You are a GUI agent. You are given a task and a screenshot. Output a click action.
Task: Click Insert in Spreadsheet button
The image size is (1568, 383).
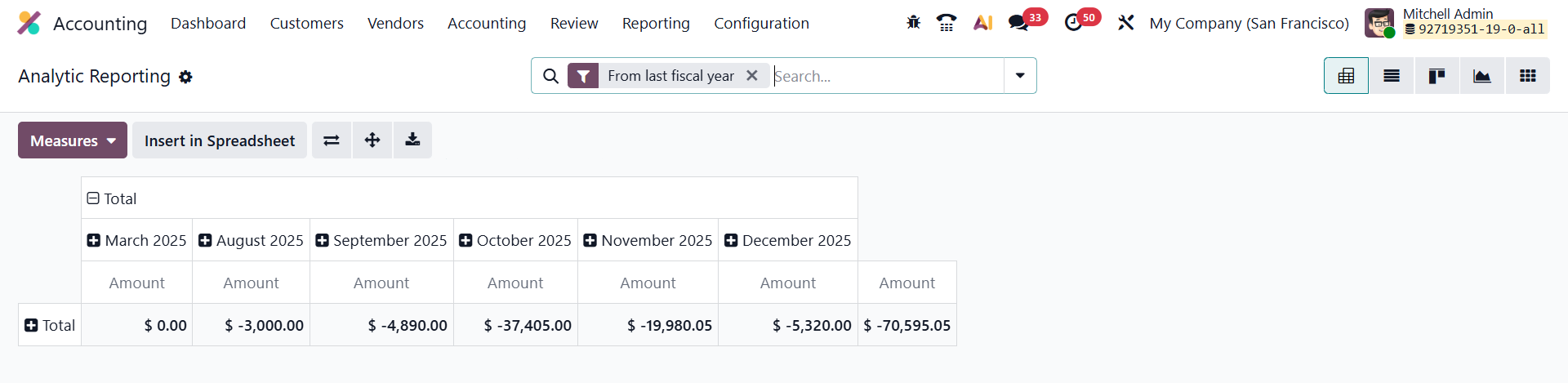(220, 140)
